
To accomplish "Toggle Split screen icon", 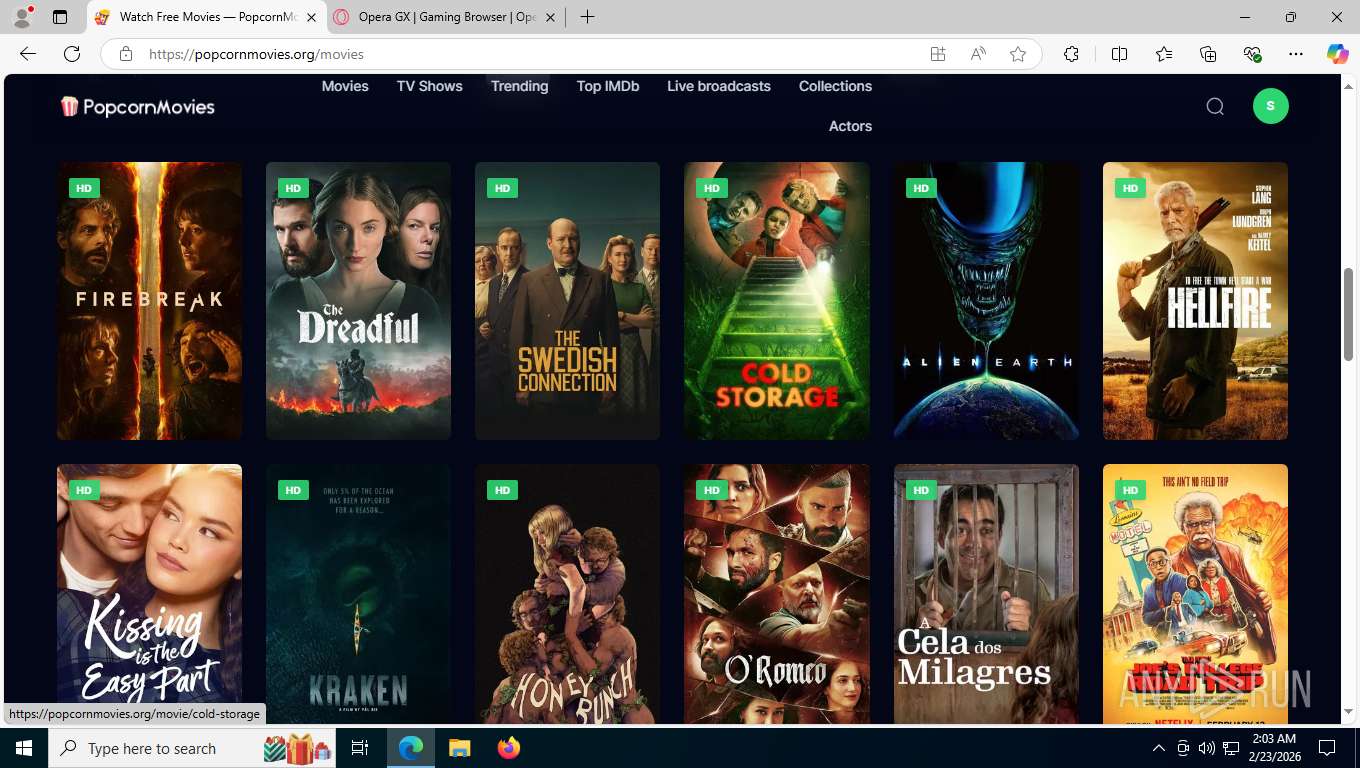I will coord(1119,54).
